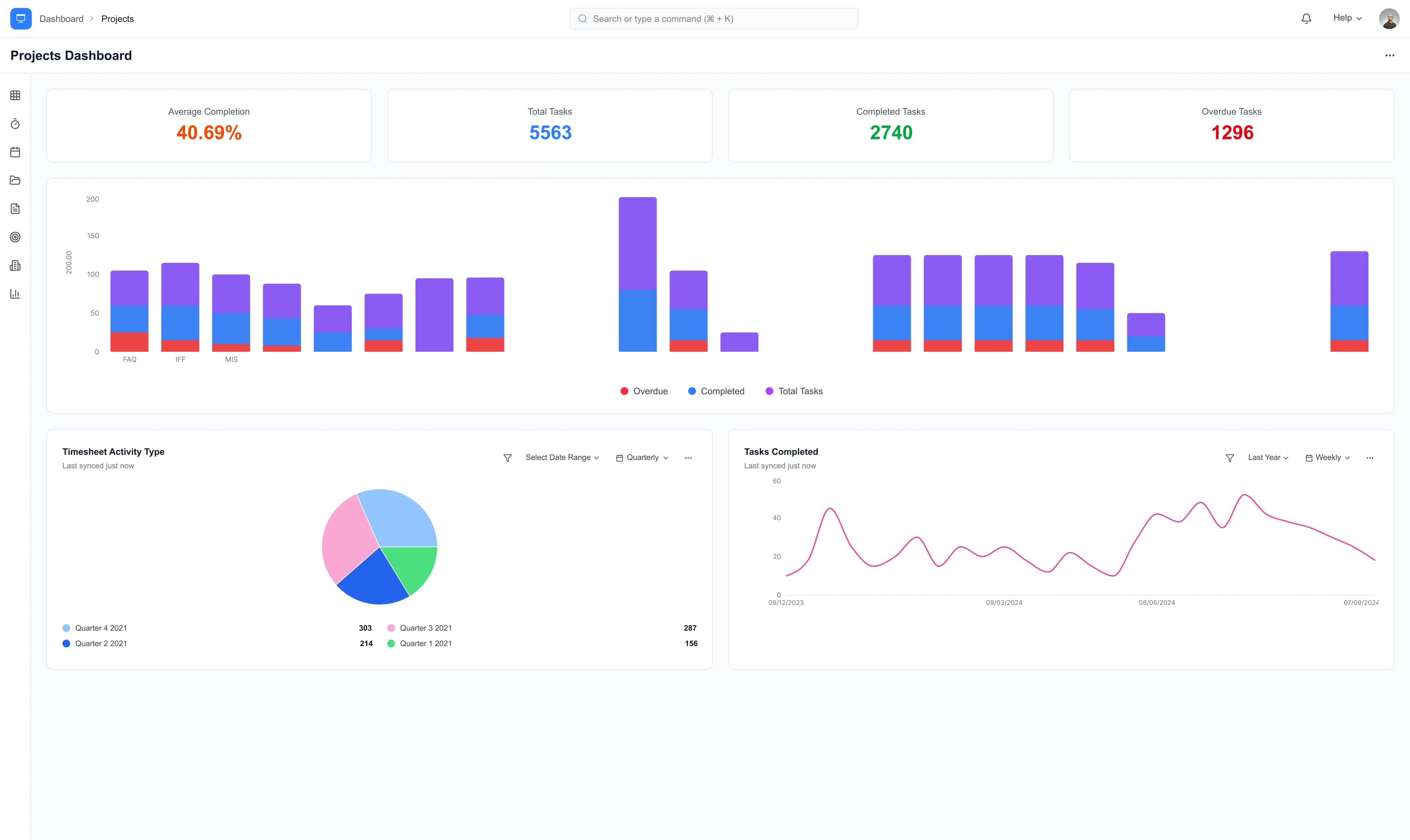This screenshot has height=840, width=1410.
Task: Select the reports bar-chart icon in sidebar
Action: point(15,294)
